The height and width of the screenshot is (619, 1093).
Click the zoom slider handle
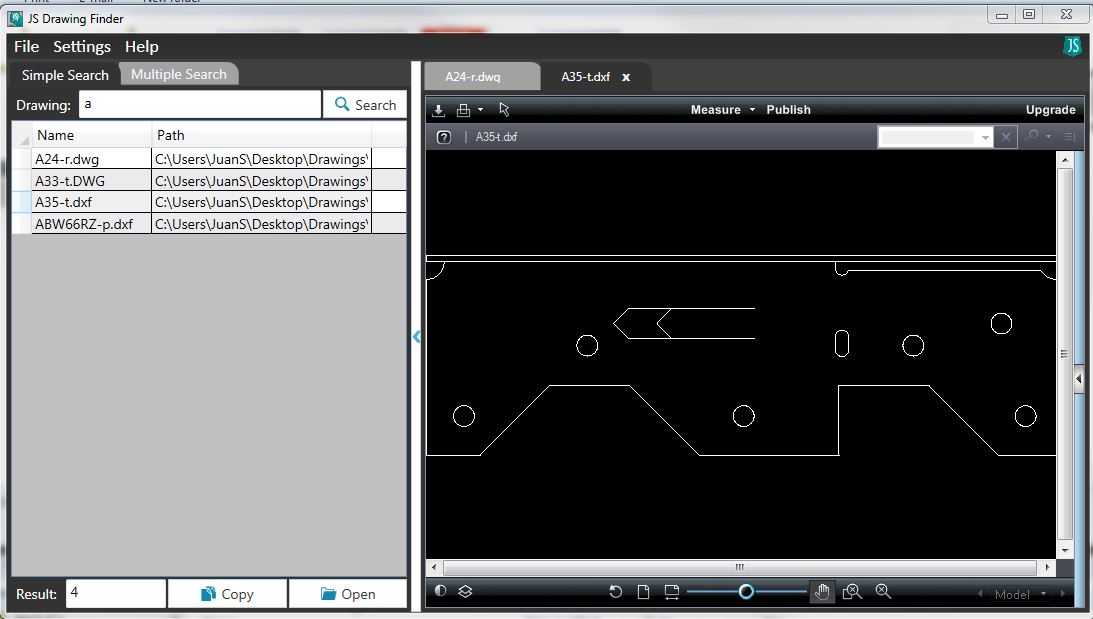[746, 592]
